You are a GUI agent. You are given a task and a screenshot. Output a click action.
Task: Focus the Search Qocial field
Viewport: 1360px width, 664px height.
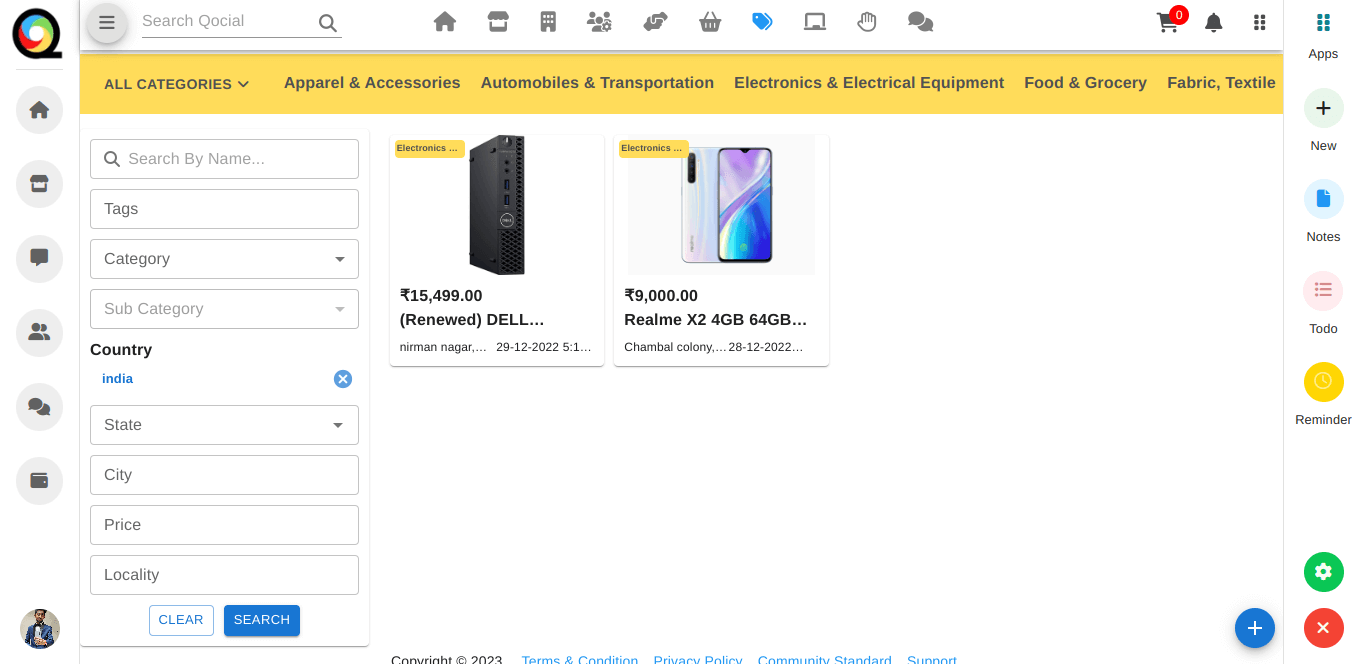(x=228, y=21)
